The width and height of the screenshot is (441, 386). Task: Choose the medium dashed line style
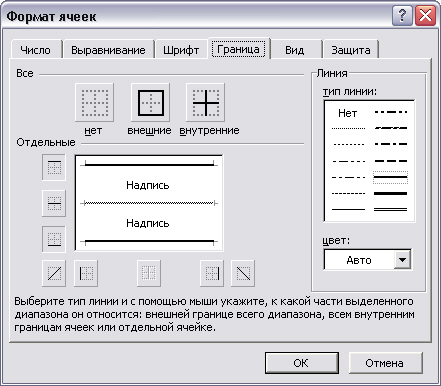tap(391, 161)
